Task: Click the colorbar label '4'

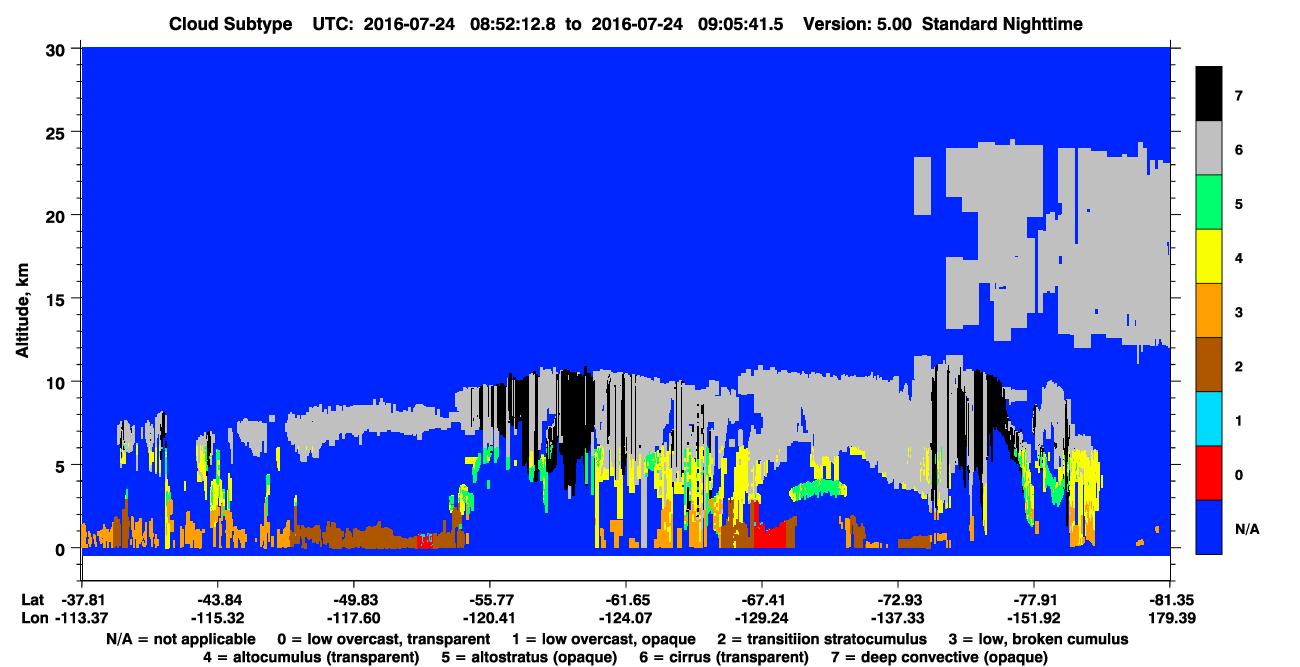Action: click(1239, 258)
